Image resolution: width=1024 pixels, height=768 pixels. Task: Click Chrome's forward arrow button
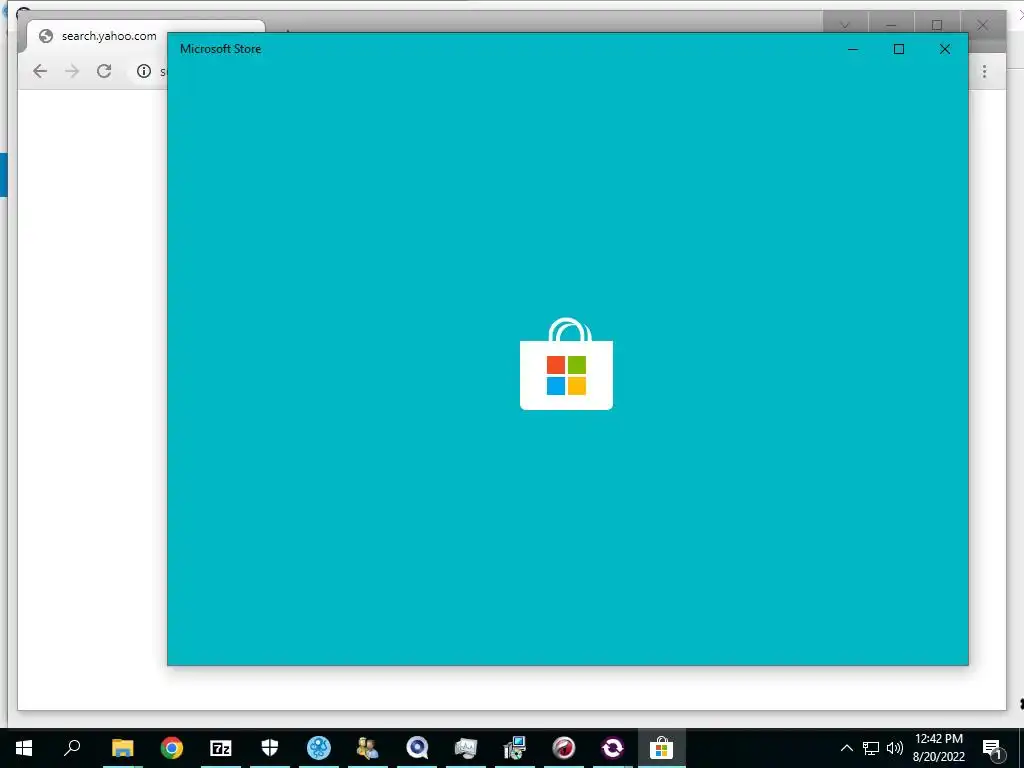pyautogui.click(x=72, y=71)
